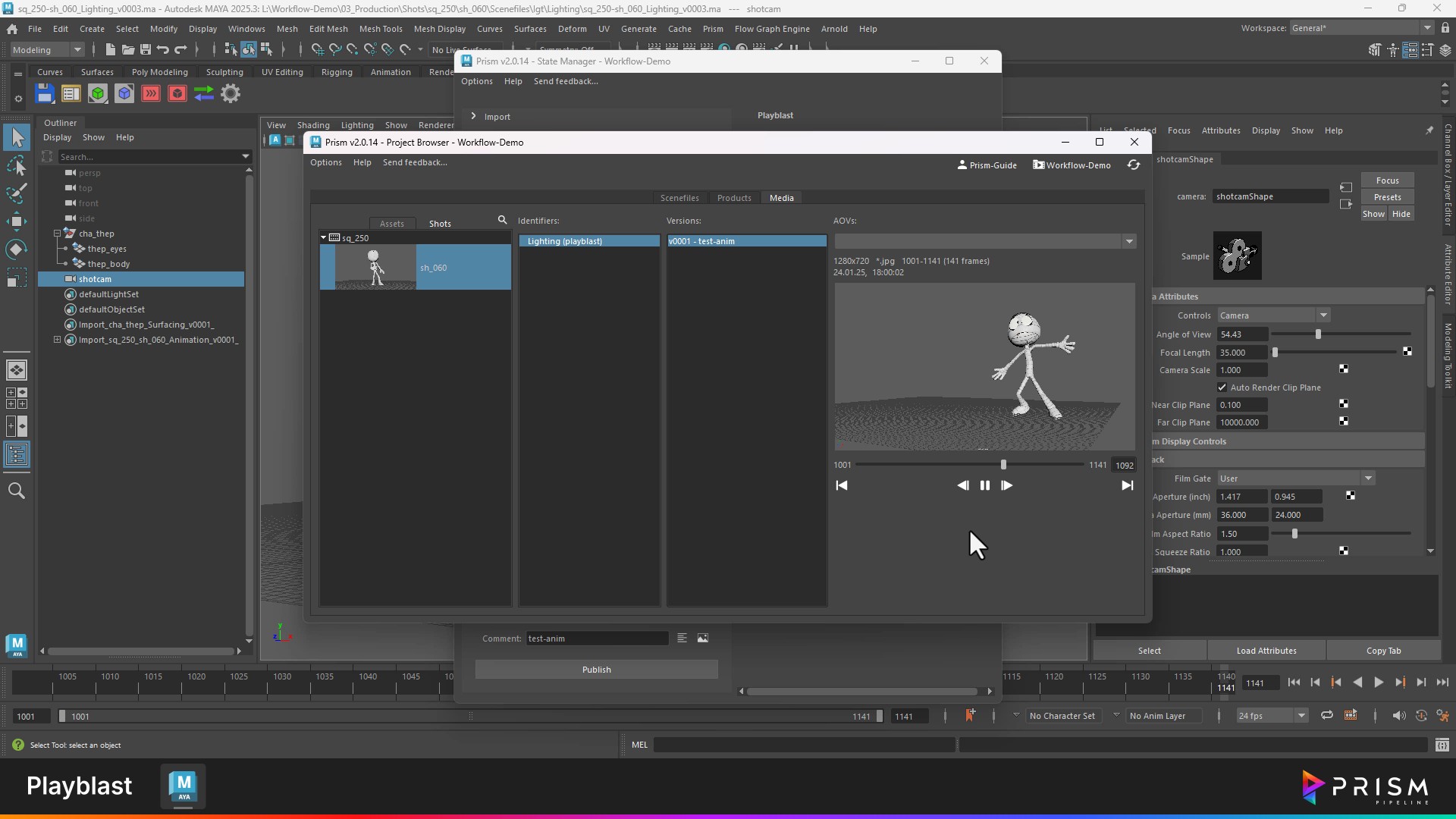Open Options menu in Project Browser
This screenshot has width=1456, height=819.
pos(326,162)
